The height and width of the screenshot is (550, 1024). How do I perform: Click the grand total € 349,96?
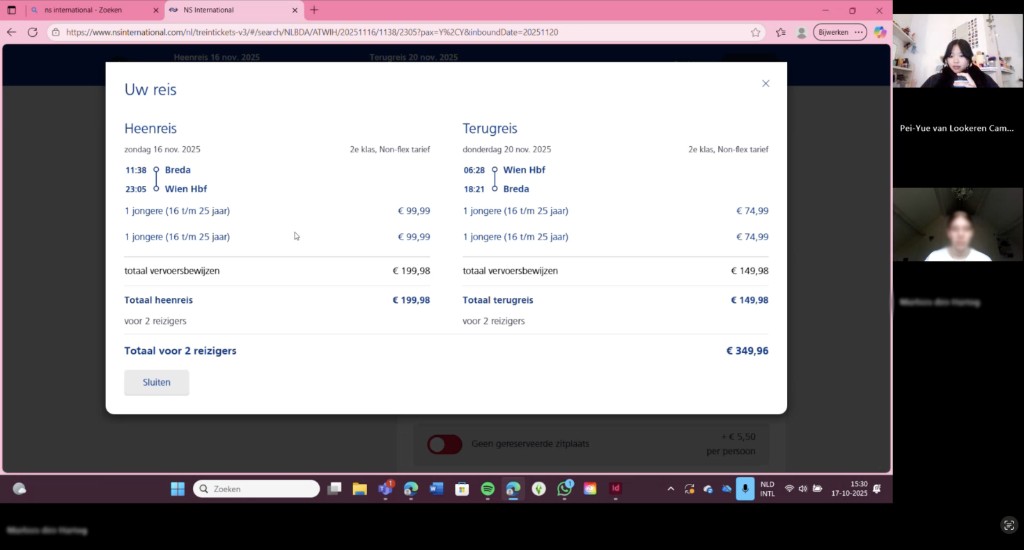click(x=747, y=351)
